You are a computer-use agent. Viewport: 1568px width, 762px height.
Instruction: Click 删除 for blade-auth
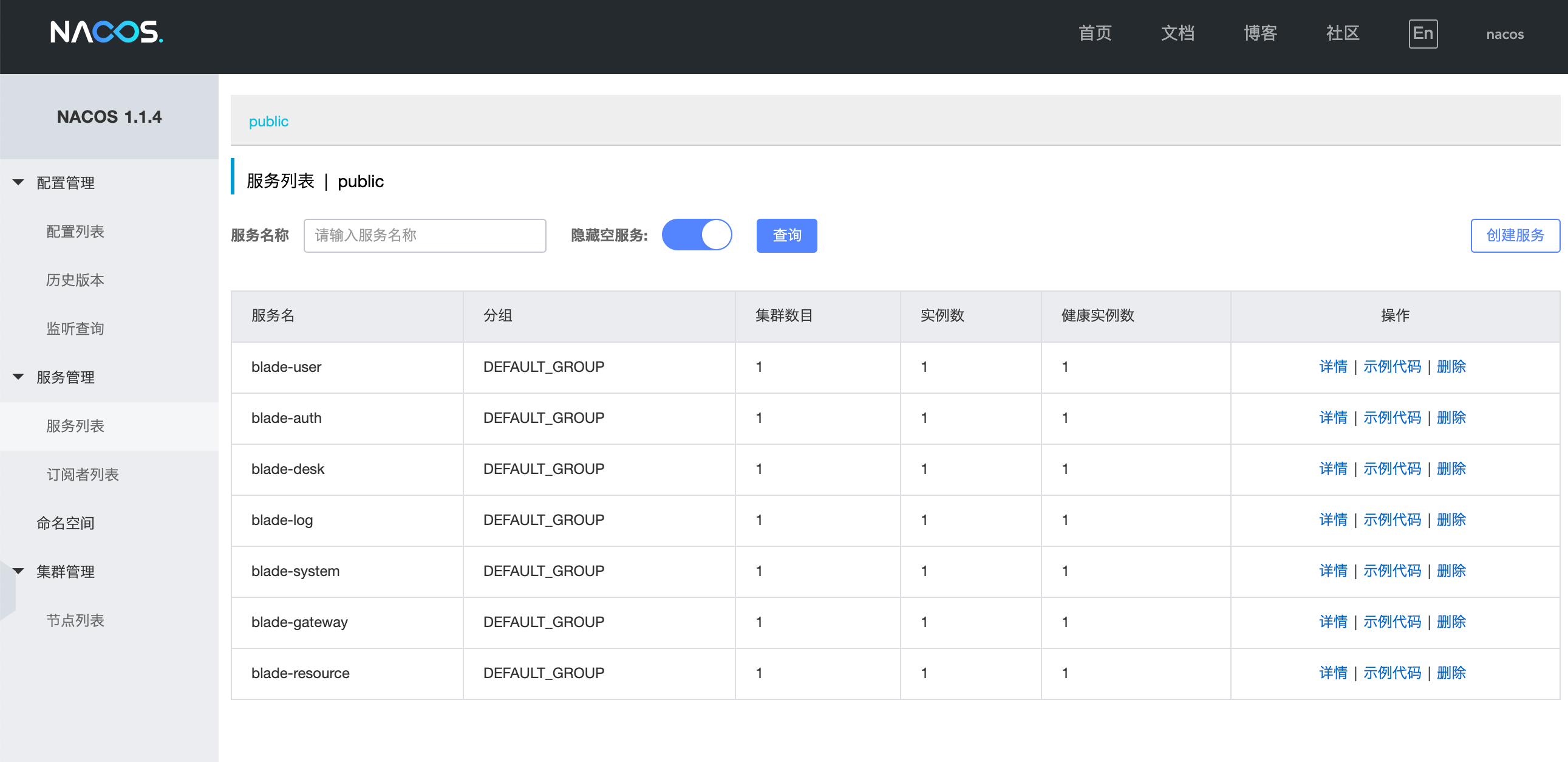tap(1451, 417)
